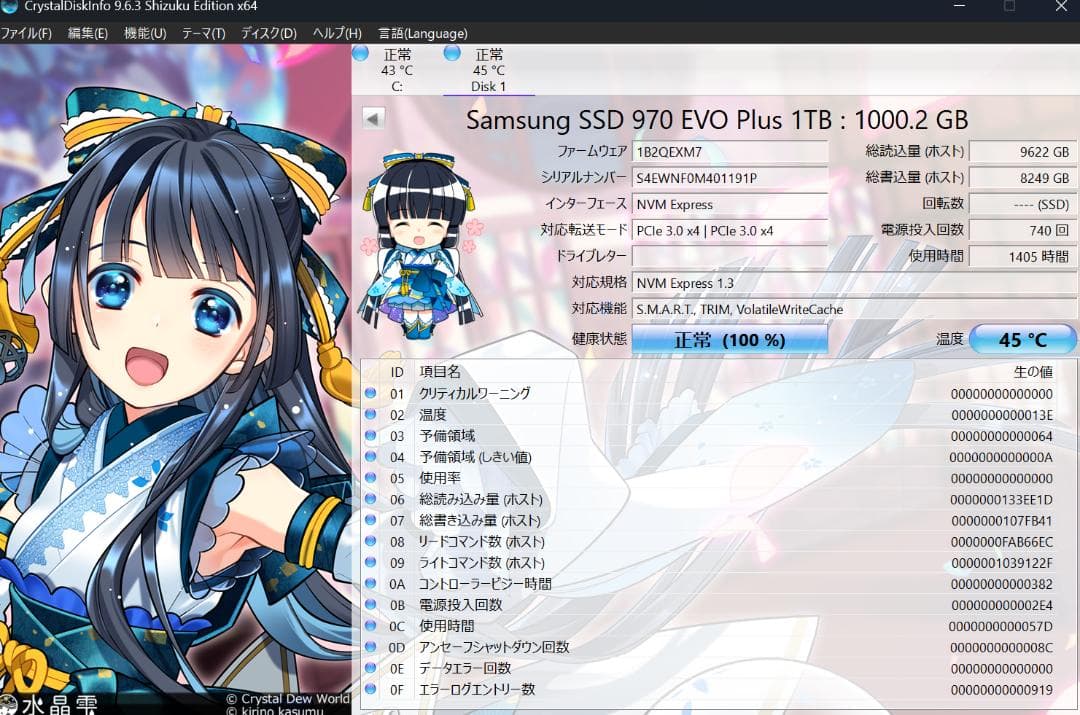Click the 正常 (100%) health status button
Screen dimensions: 1080x715
coord(729,339)
